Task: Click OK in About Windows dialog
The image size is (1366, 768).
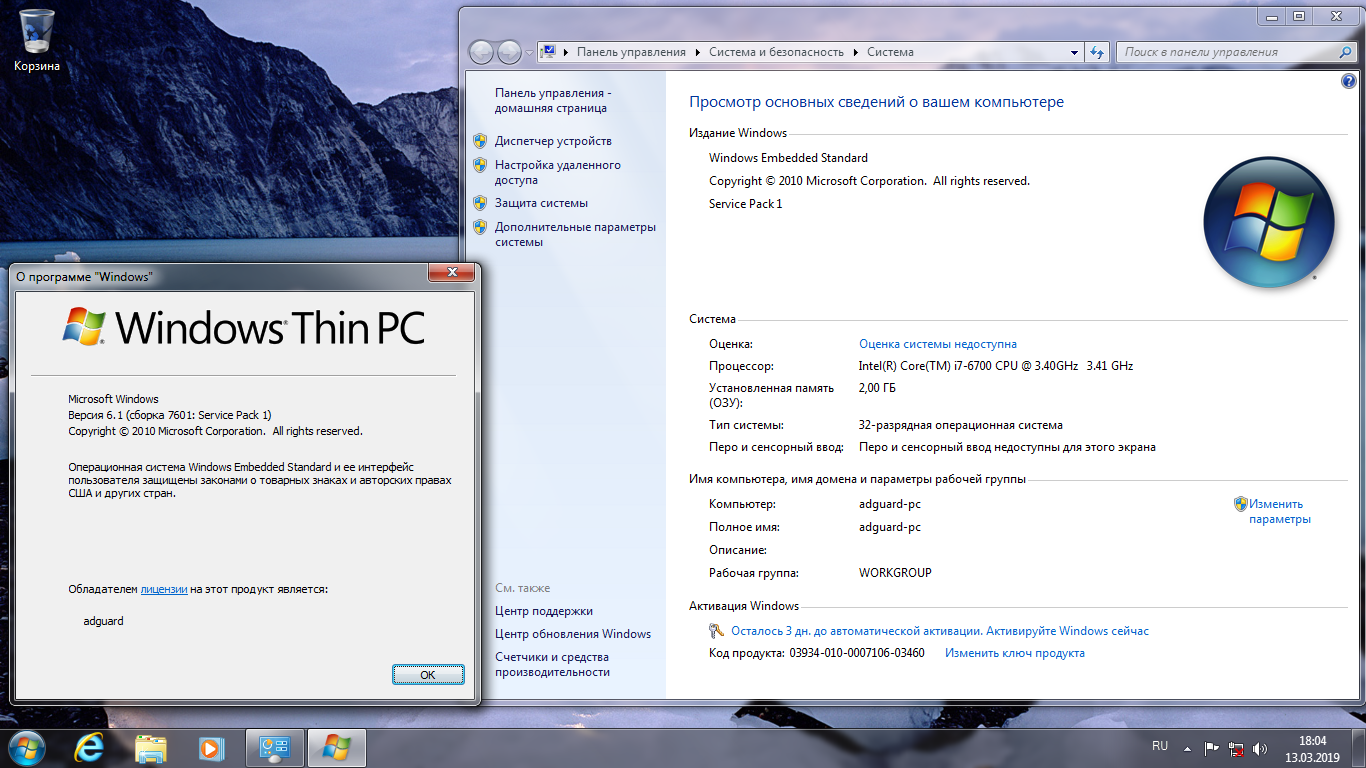Action: pyautogui.click(x=428, y=675)
